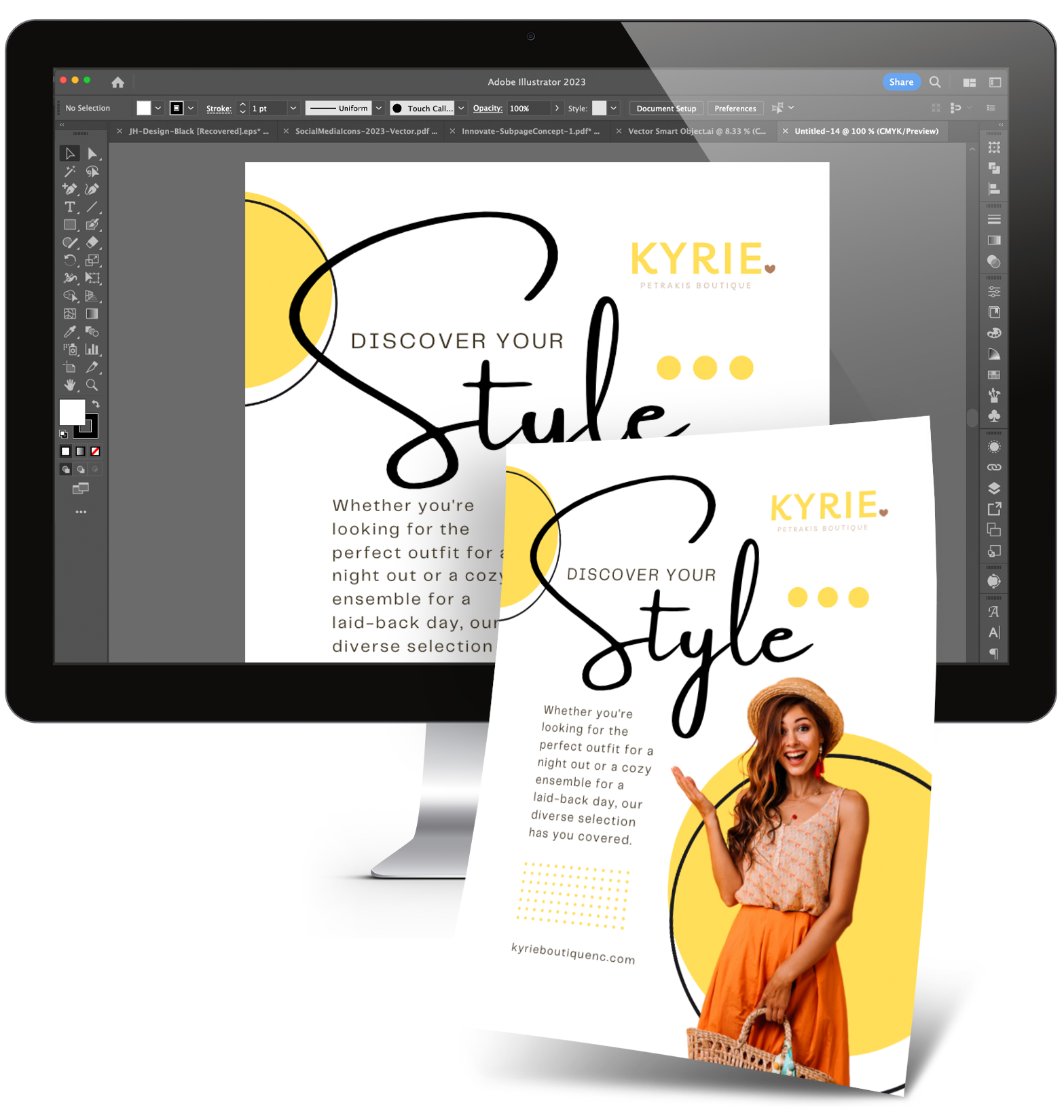Screen dimensions: 1064x1120
Task: Swap fill and stroke colors
Action: pyautogui.click(x=96, y=404)
